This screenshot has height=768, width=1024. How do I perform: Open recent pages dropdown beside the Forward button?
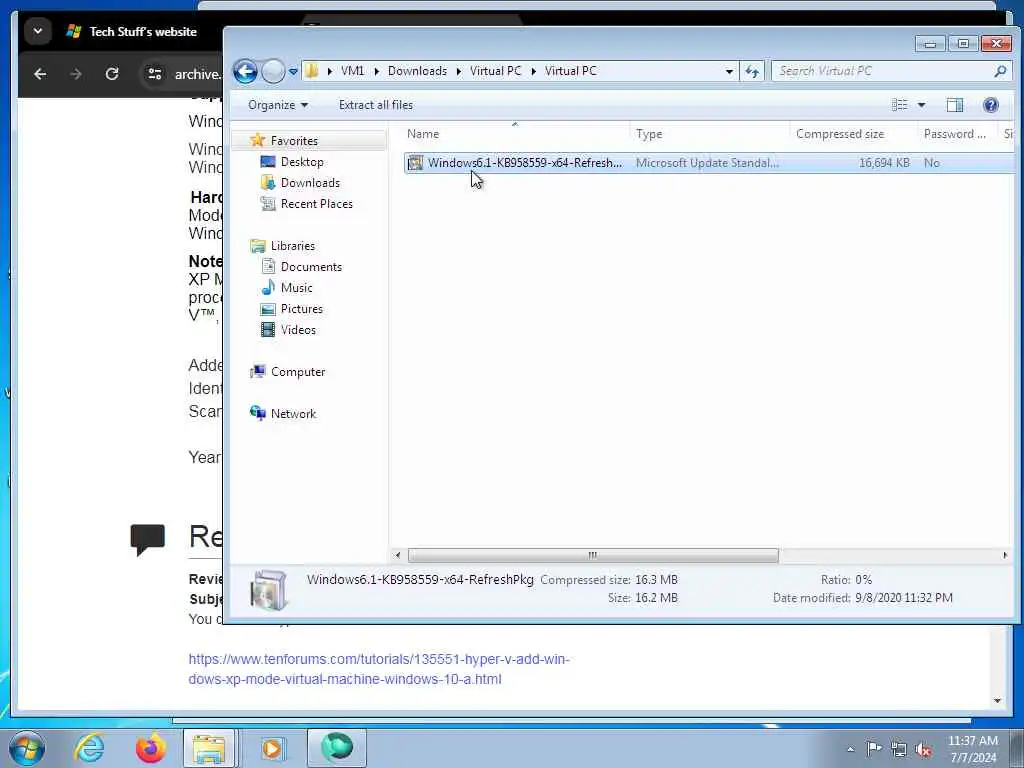293,71
